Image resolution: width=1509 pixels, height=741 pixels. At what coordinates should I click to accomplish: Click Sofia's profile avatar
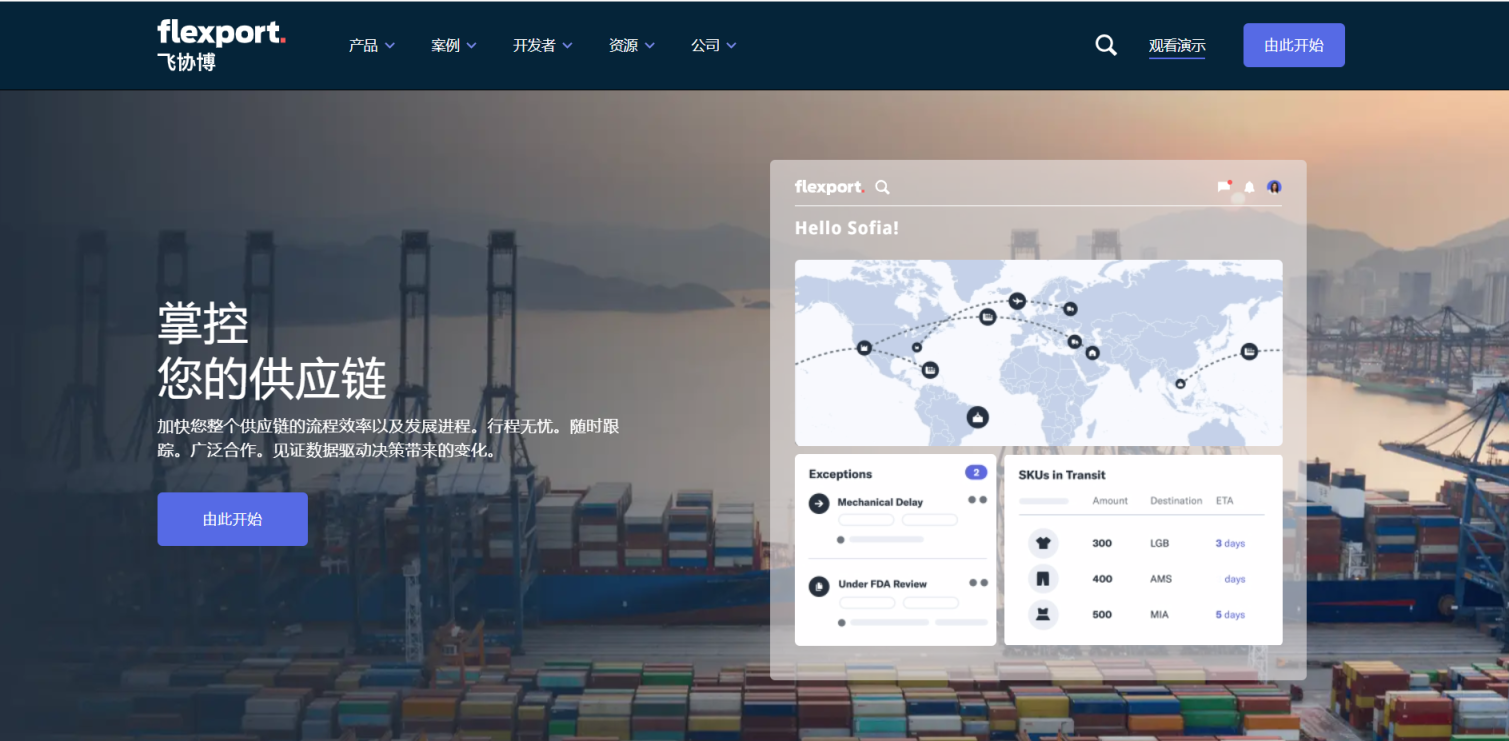pyautogui.click(x=1273, y=187)
